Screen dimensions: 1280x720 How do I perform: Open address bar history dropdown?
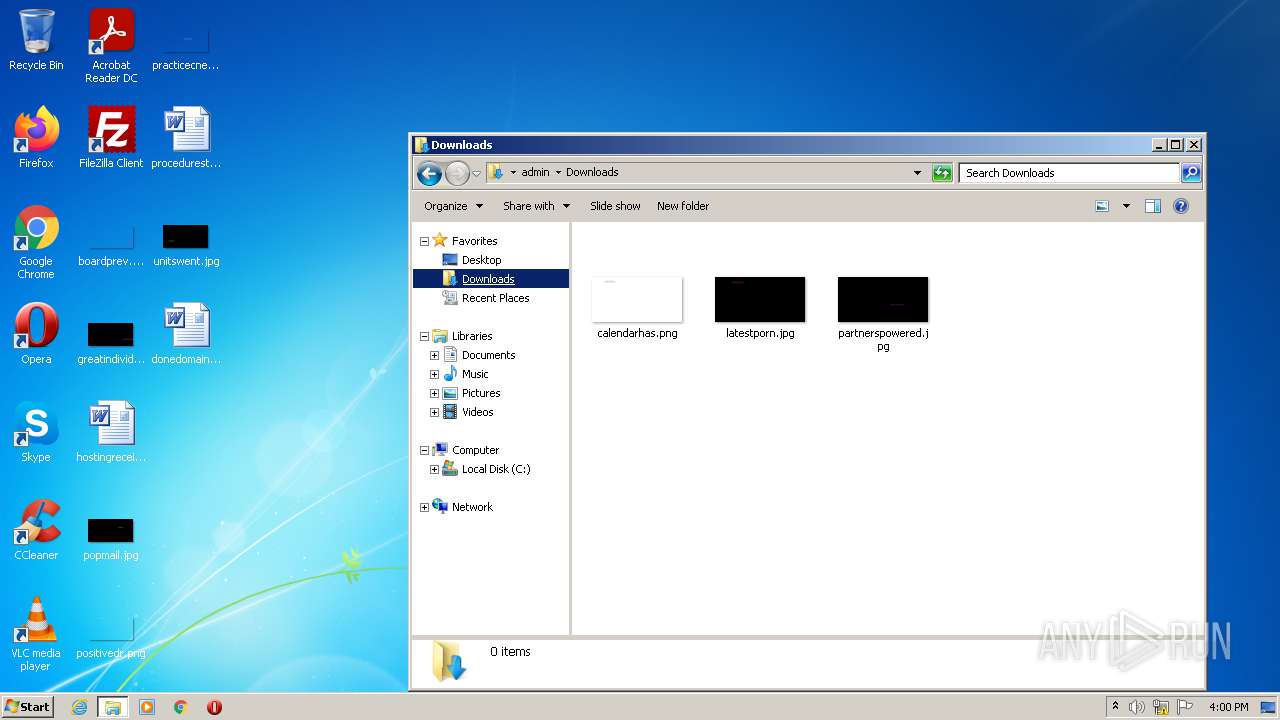917,173
